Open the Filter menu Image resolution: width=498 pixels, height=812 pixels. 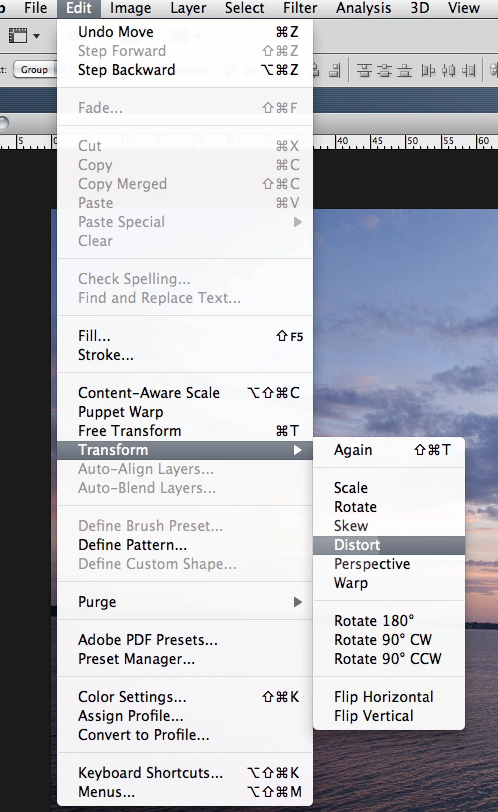pos(300,8)
